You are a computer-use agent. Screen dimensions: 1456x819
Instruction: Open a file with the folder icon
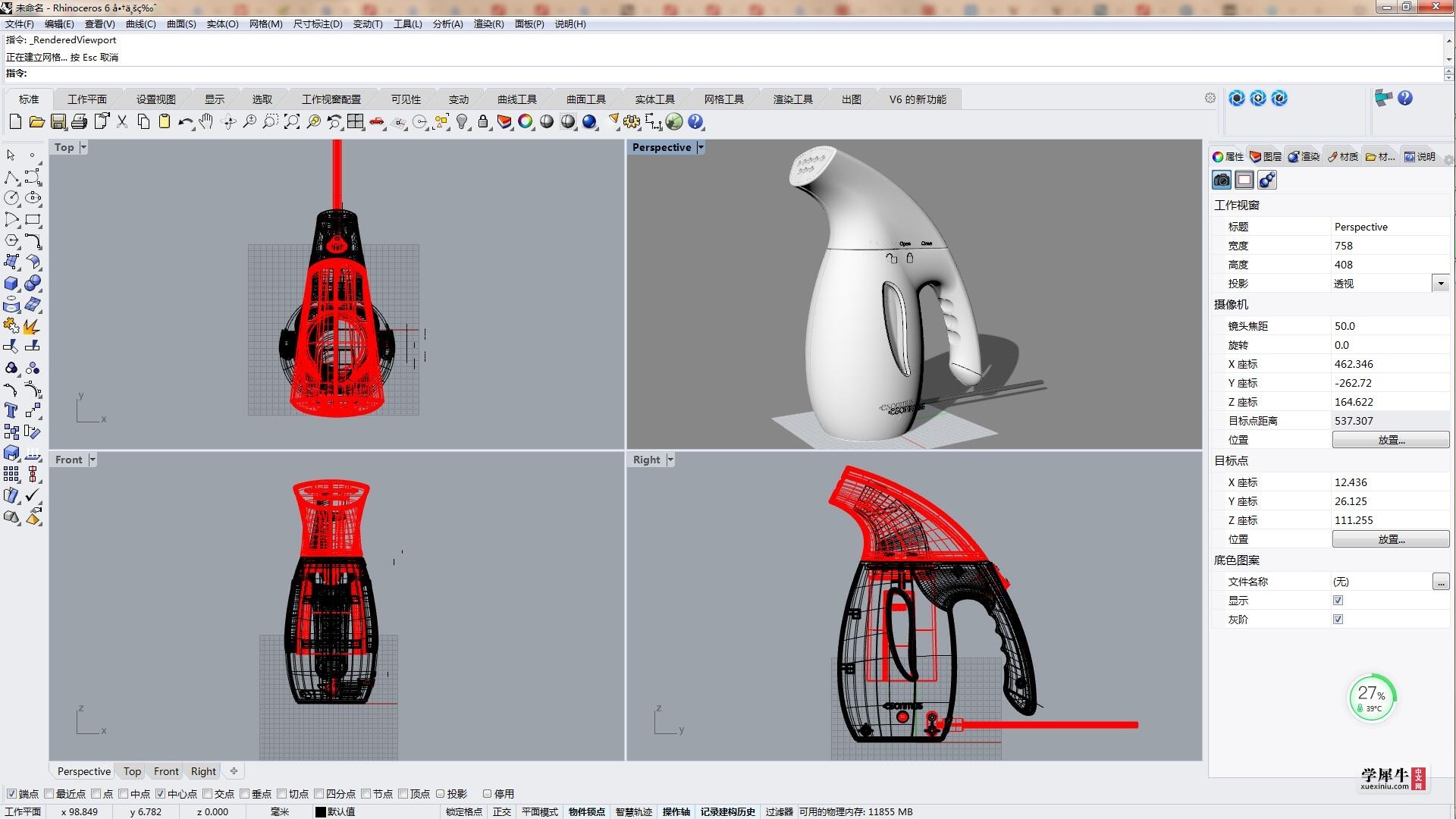coord(36,121)
